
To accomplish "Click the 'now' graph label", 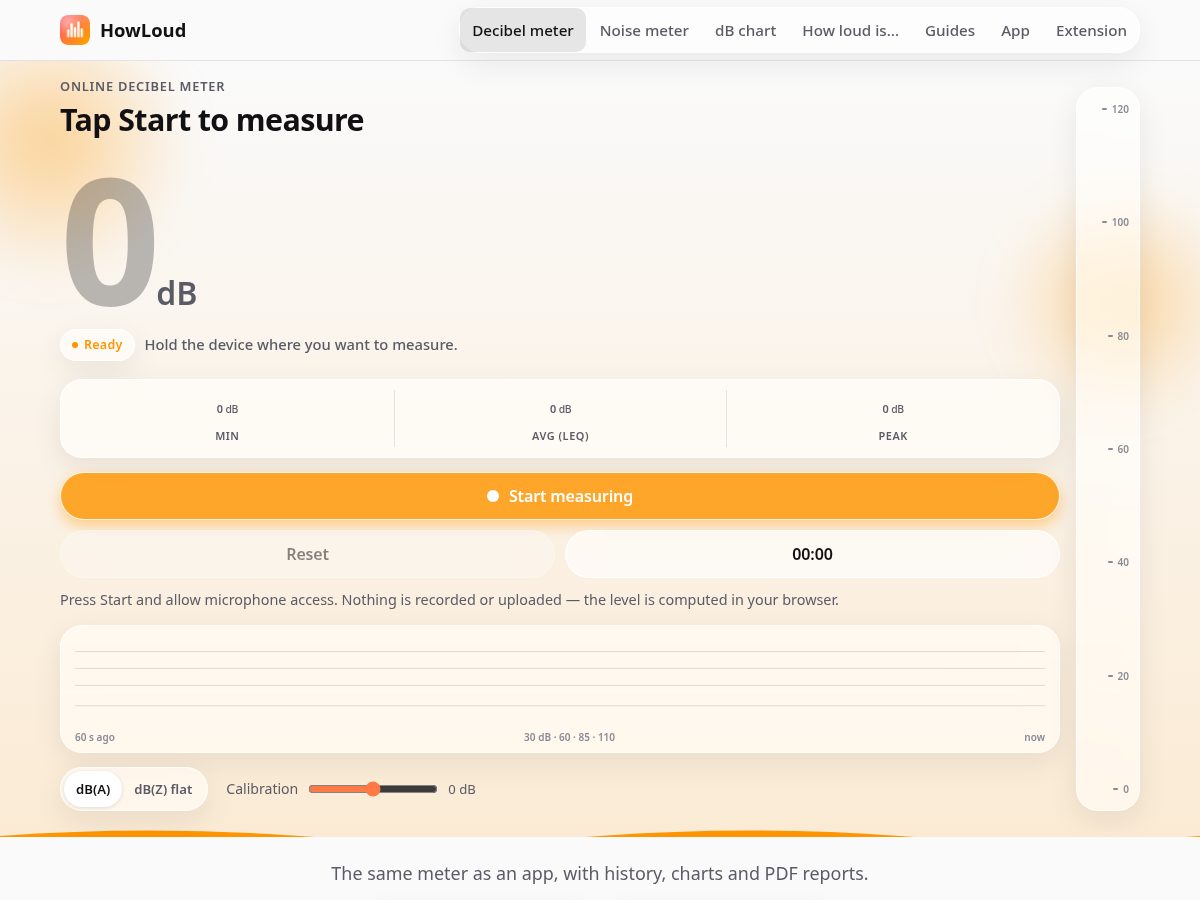I will [x=1034, y=737].
